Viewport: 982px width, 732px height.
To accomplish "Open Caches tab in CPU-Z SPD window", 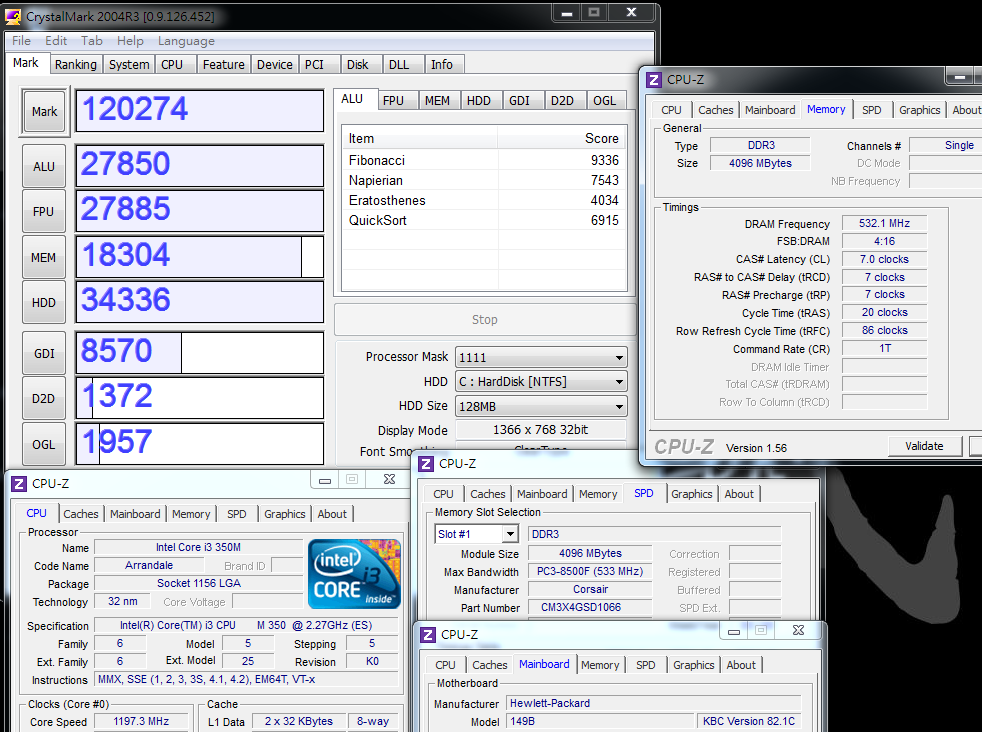I will tap(487, 494).
